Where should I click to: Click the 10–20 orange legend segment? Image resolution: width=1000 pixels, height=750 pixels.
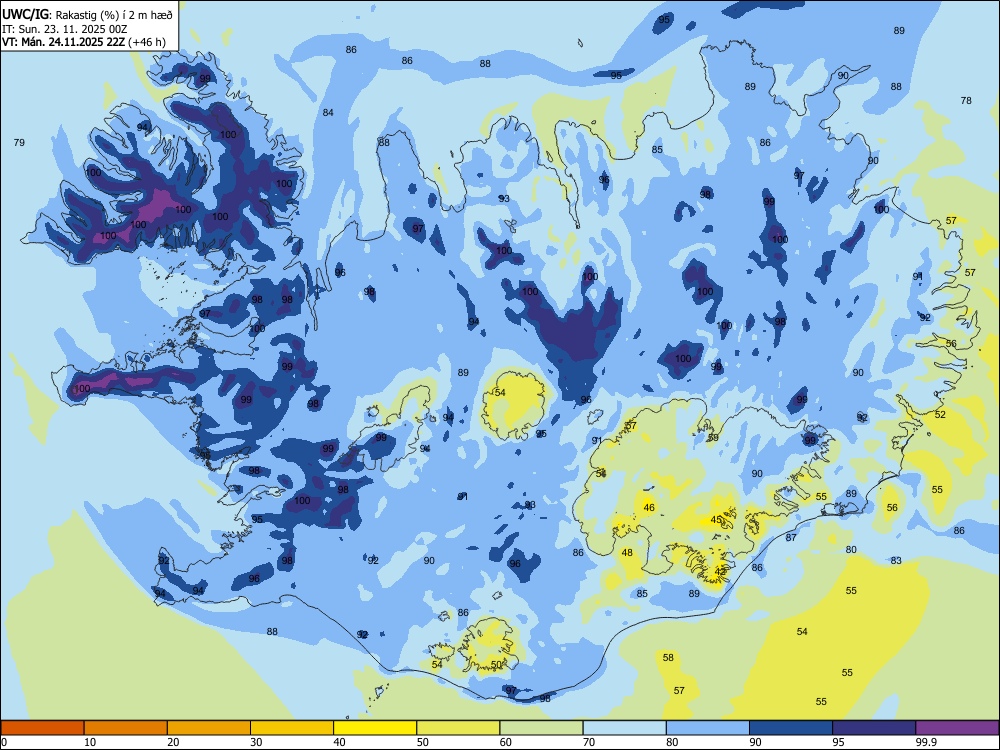click(126, 728)
